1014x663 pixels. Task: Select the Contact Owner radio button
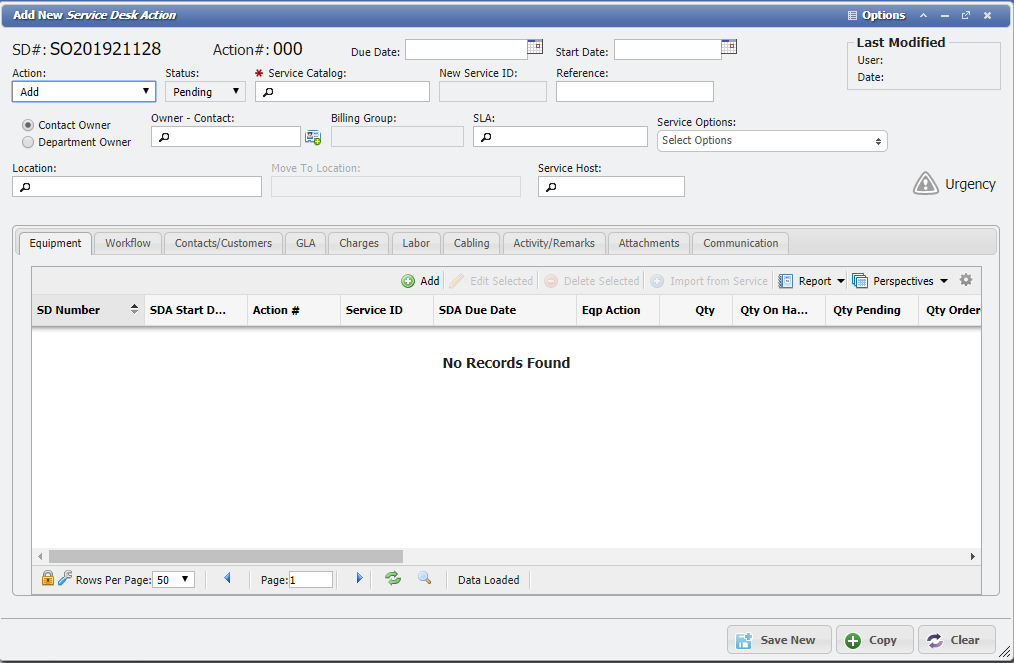28,125
